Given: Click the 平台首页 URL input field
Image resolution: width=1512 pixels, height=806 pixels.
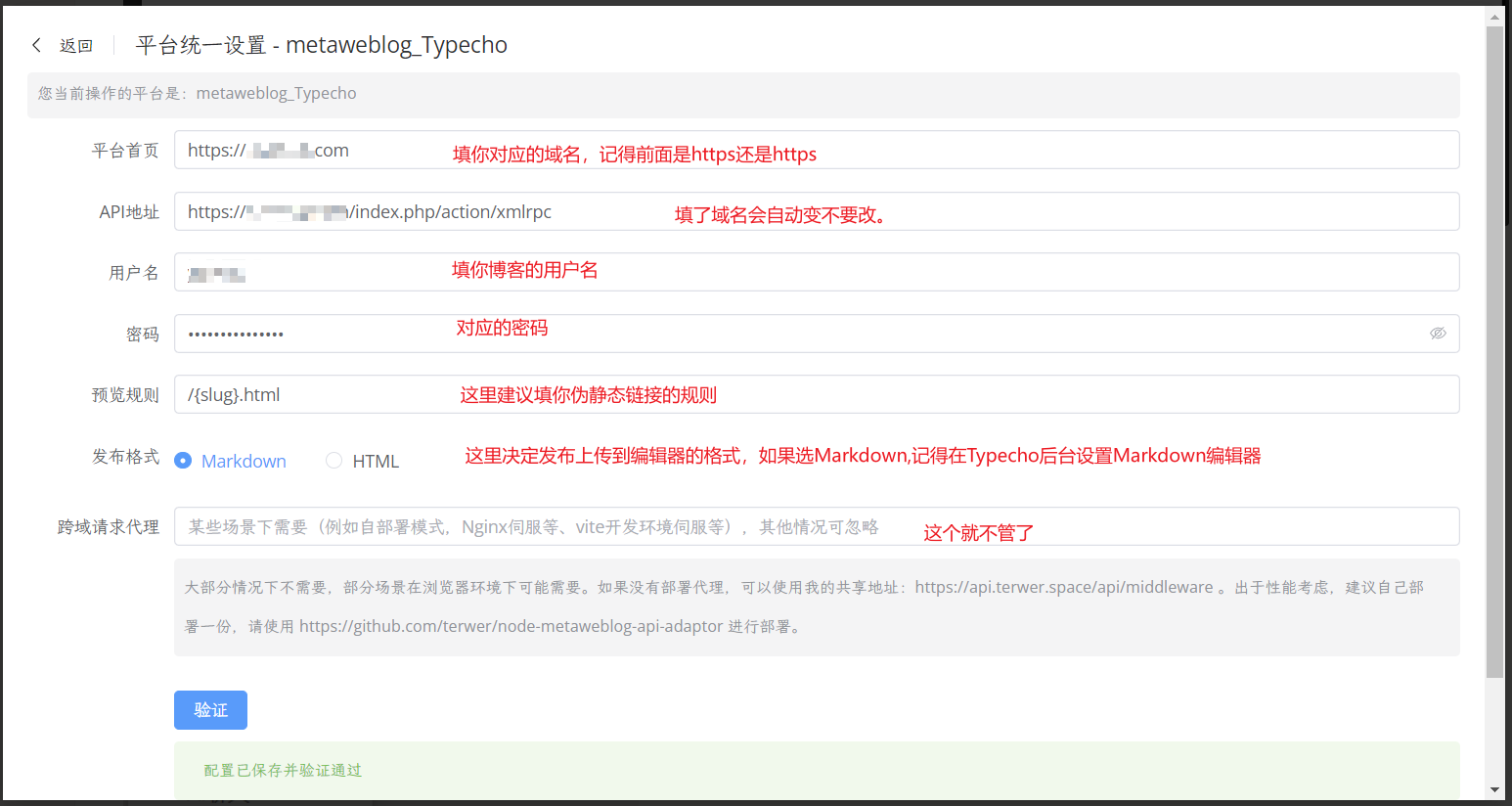Looking at the screenshot, I should point(817,150).
